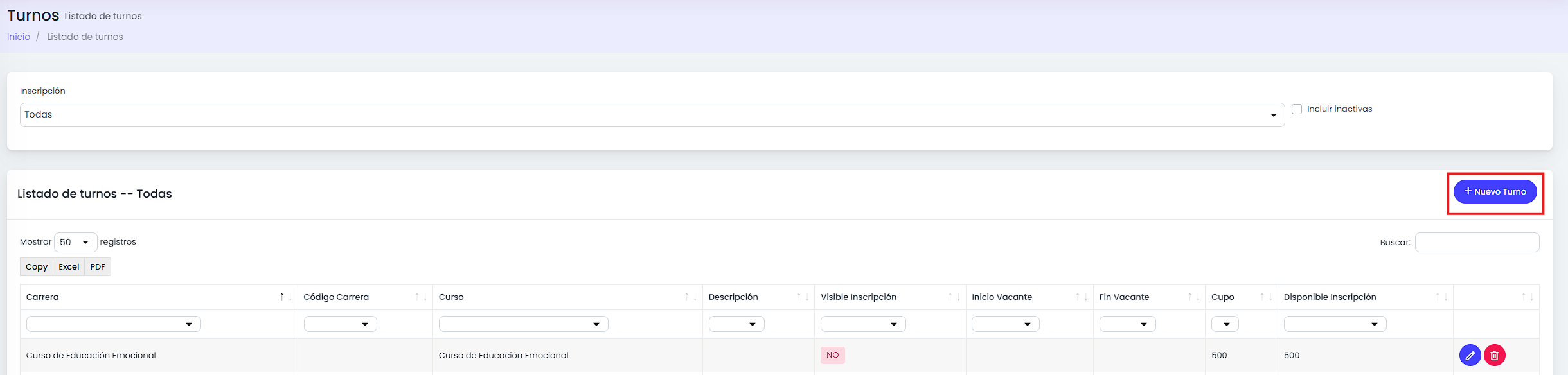Open the Mostrar registros count dropdown
Screen dimensions: 1568x375
(x=76, y=242)
